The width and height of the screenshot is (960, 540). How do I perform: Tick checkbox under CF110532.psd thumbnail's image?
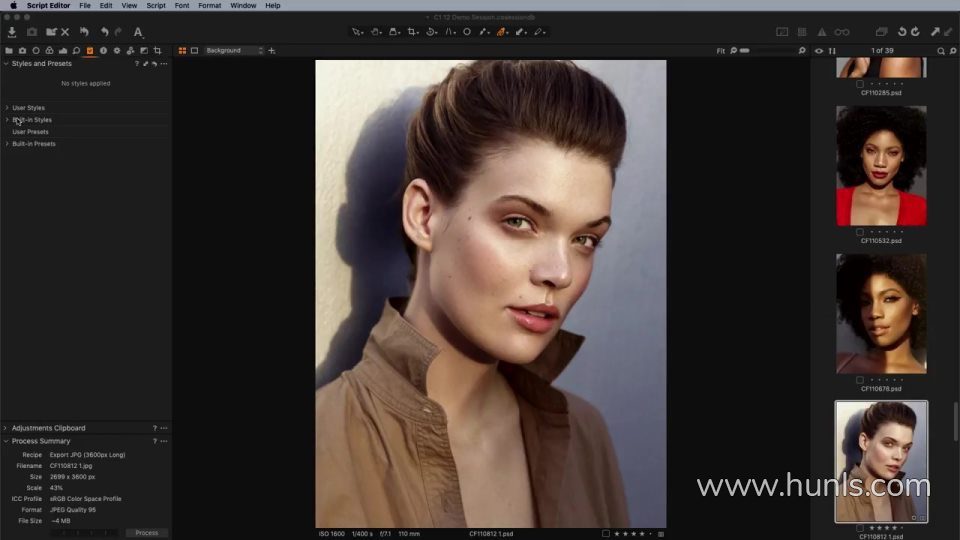(x=860, y=232)
